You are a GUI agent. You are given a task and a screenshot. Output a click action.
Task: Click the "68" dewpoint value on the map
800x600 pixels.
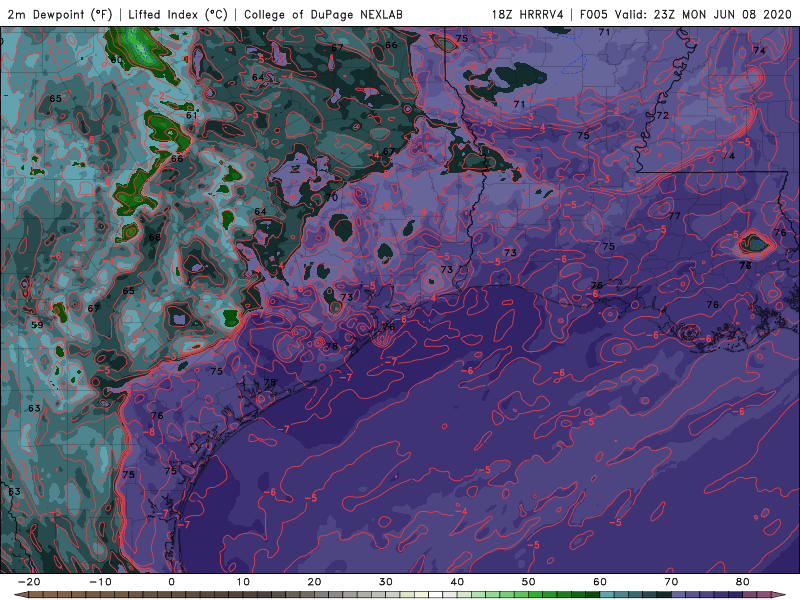(155, 237)
